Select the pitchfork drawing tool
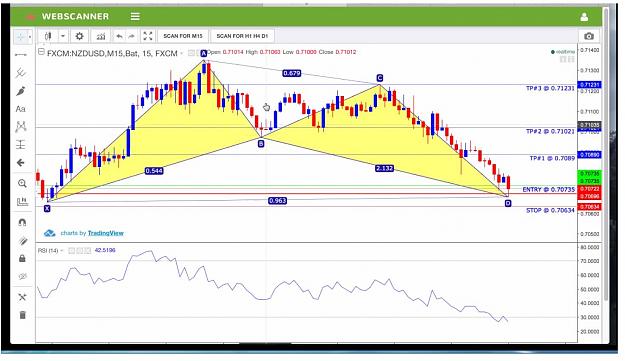 21,73
